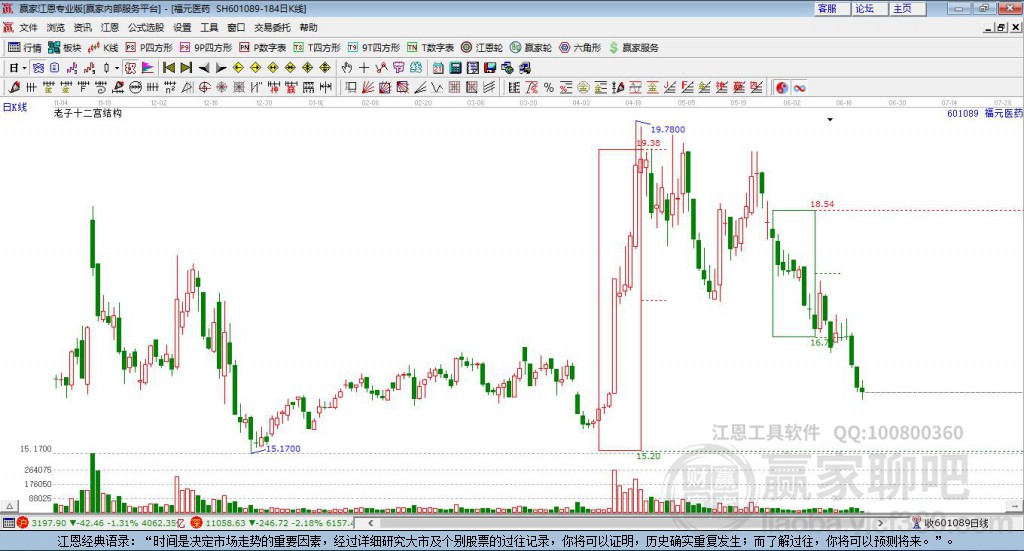Expand the candlestick style dropdown arrow
The height and width of the screenshot is (551, 1024).
tap(117, 68)
